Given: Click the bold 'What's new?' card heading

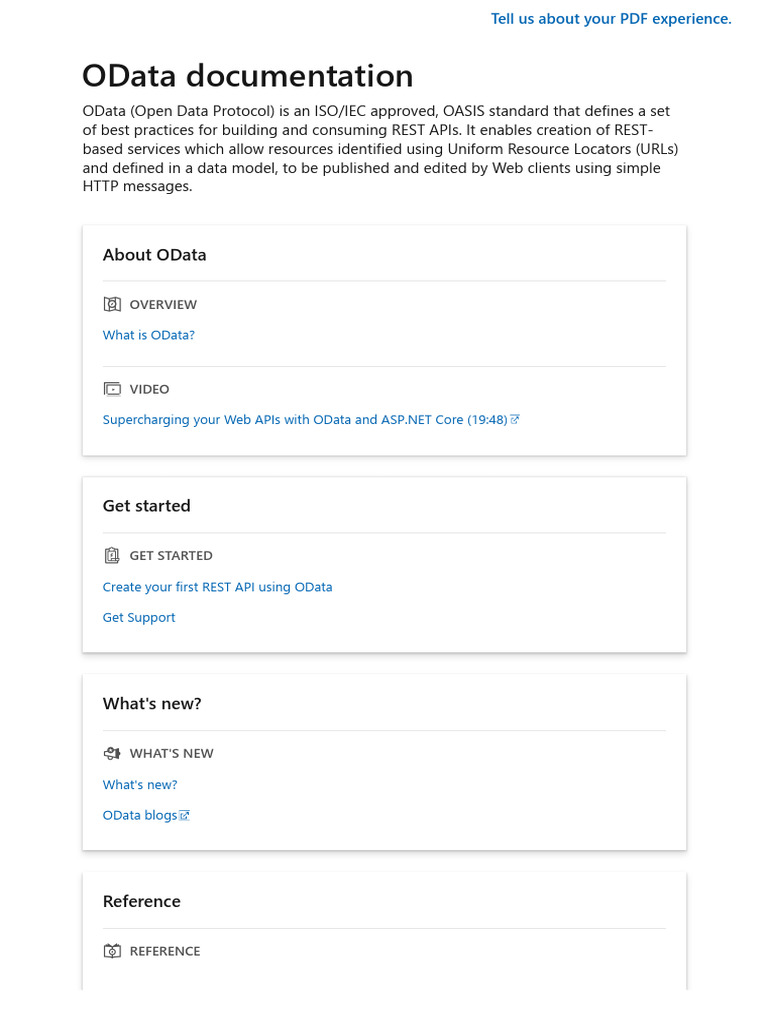Looking at the screenshot, I should coord(152,704).
